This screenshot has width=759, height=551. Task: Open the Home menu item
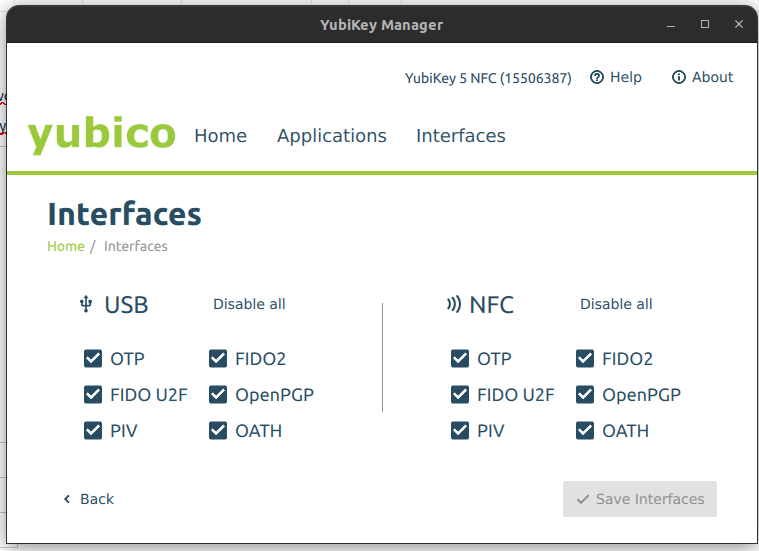(x=221, y=136)
